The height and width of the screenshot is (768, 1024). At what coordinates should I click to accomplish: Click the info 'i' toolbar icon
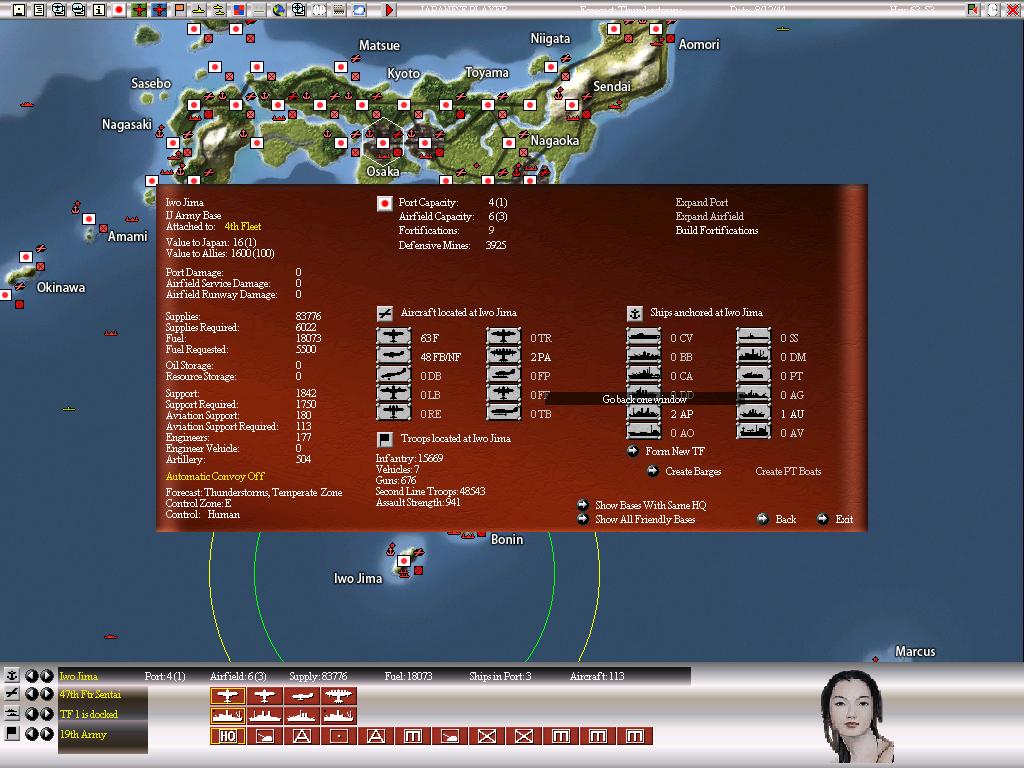pos(99,10)
